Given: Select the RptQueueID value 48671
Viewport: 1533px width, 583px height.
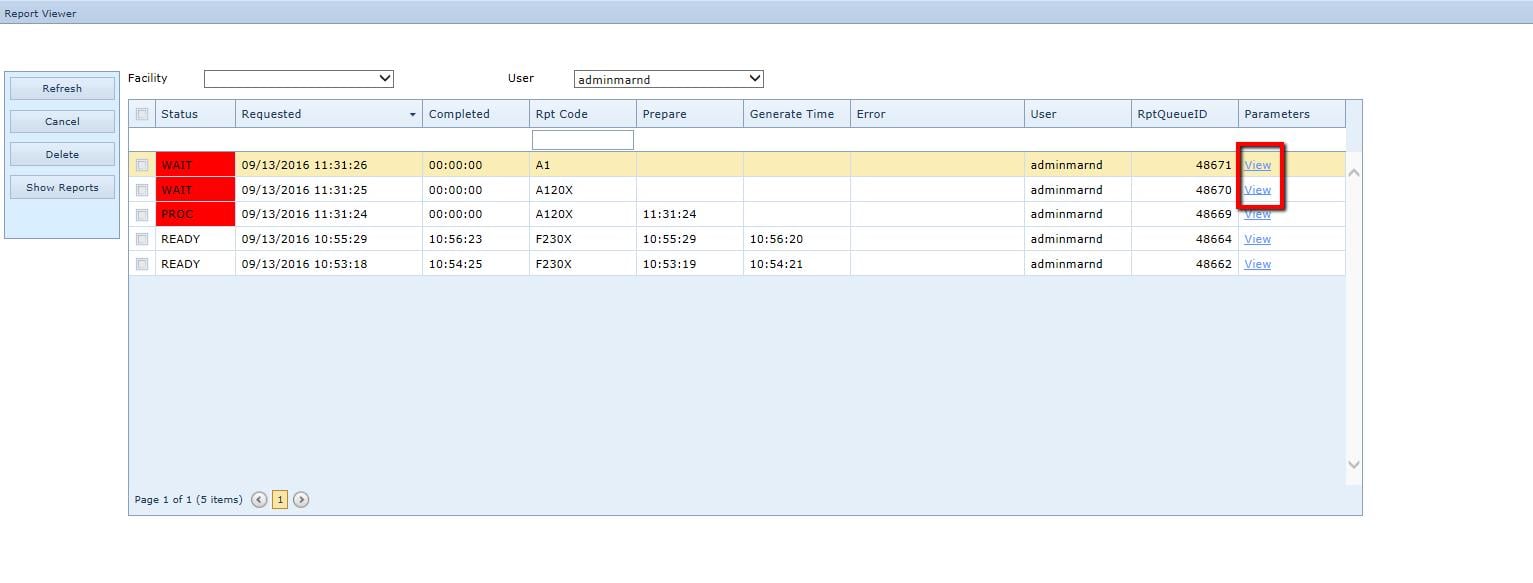Looking at the screenshot, I should [1214, 165].
